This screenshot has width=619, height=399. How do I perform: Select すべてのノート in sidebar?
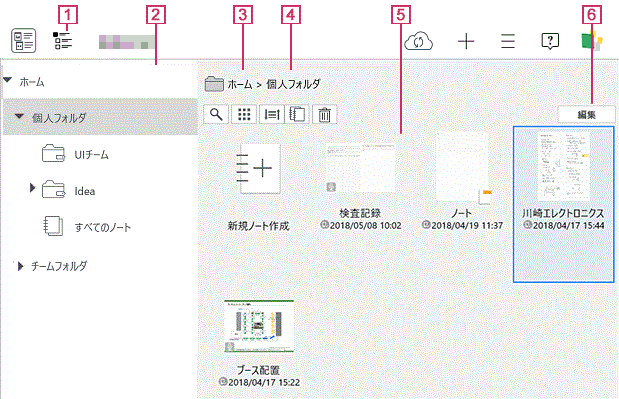103,227
